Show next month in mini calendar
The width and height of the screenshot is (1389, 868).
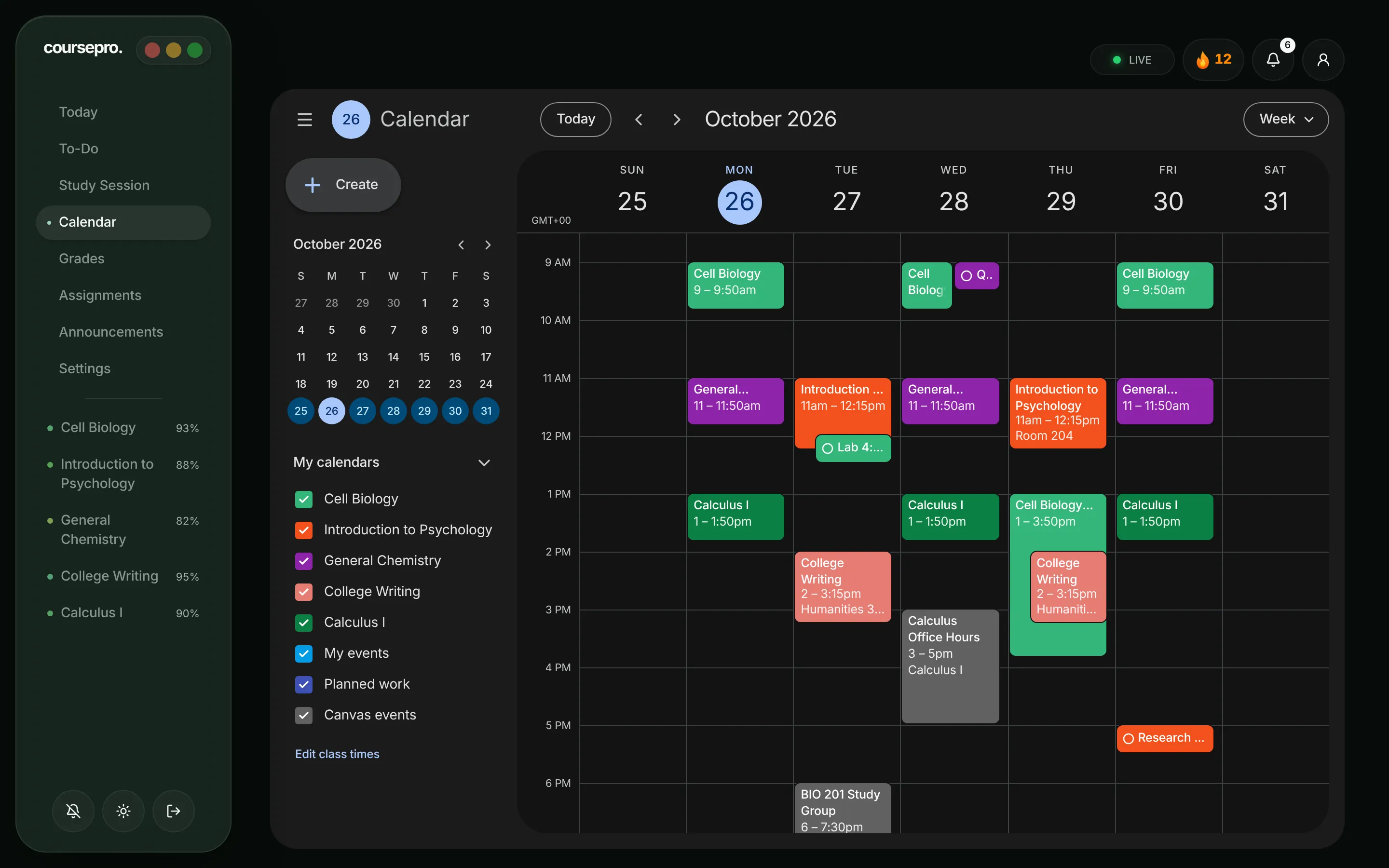[488, 245]
